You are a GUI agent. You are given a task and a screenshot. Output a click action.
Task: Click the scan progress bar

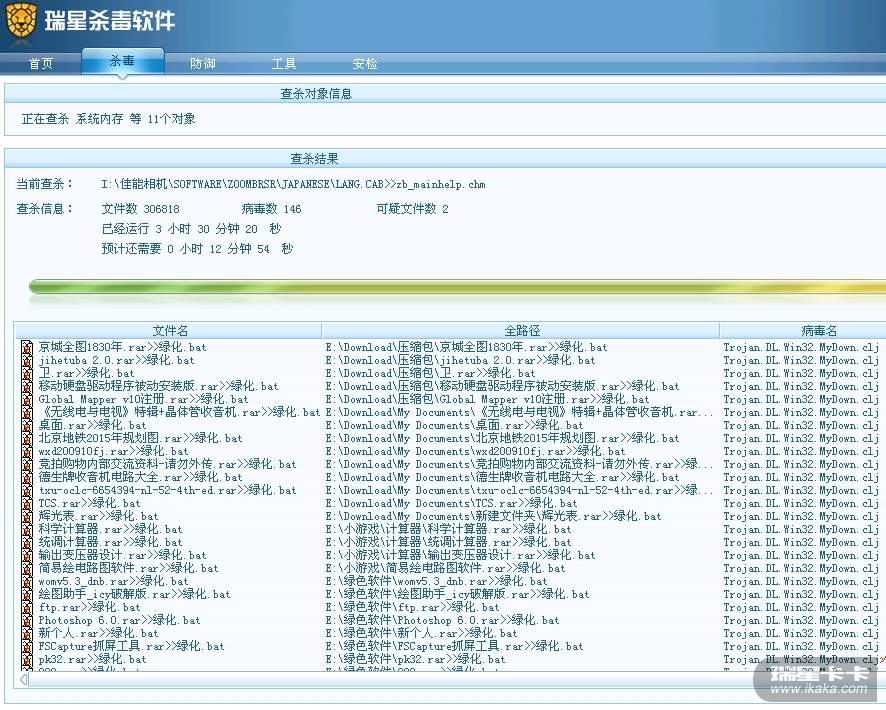pyautogui.click(x=457, y=288)
